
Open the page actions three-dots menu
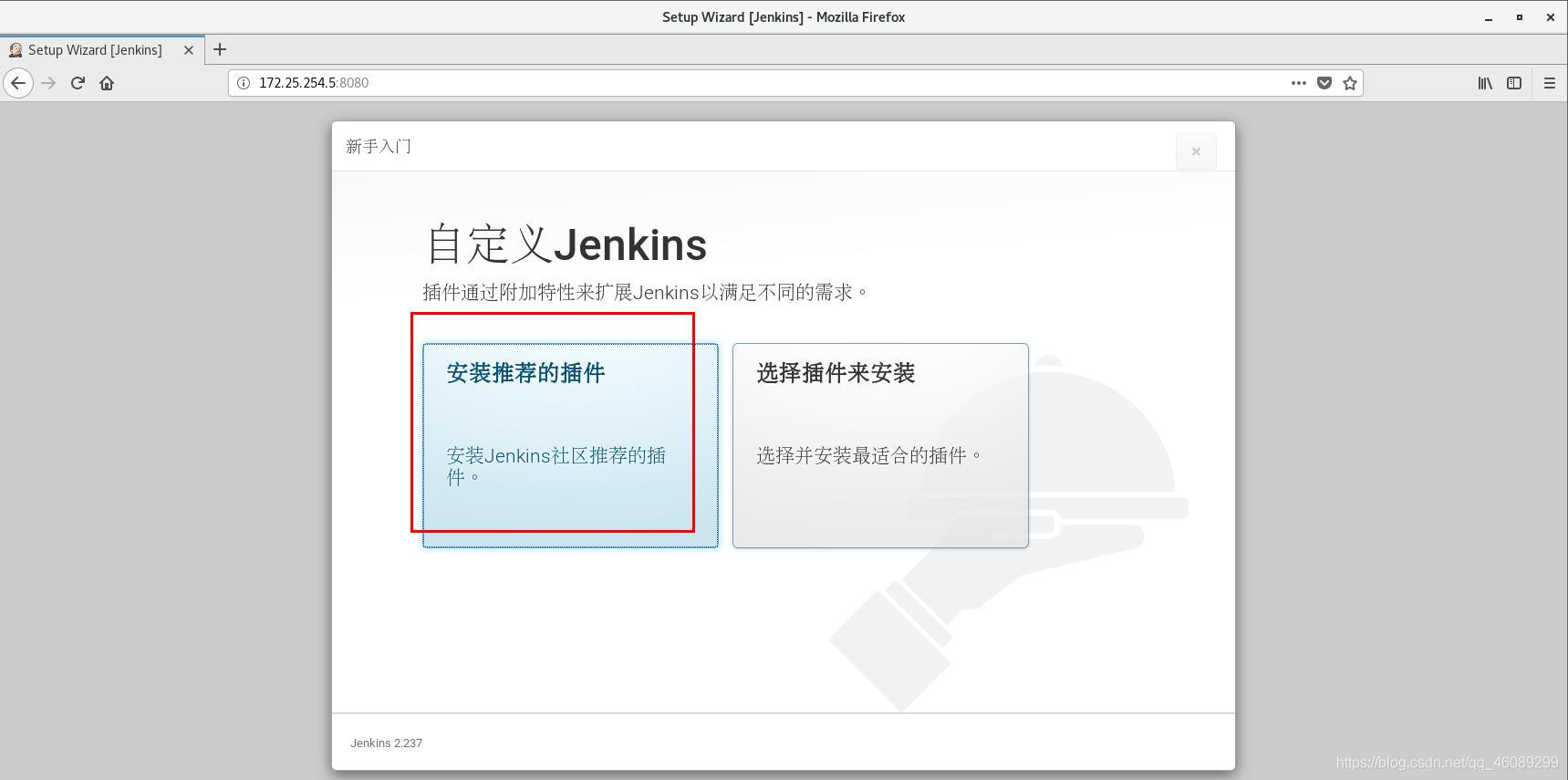coord(1299,83)
